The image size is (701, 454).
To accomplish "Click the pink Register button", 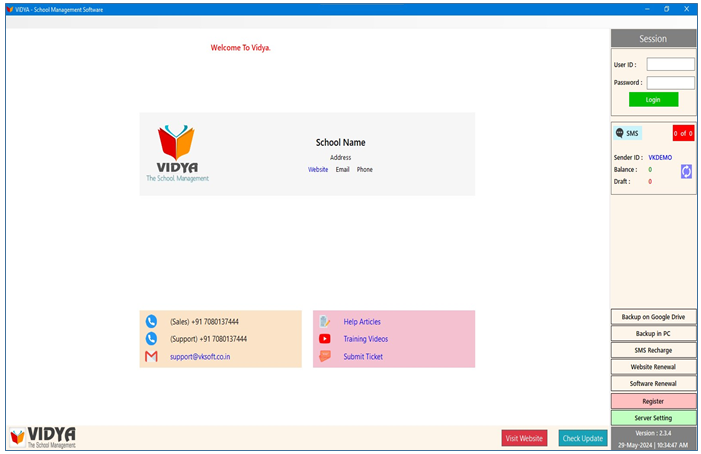I will click(653, 401).
